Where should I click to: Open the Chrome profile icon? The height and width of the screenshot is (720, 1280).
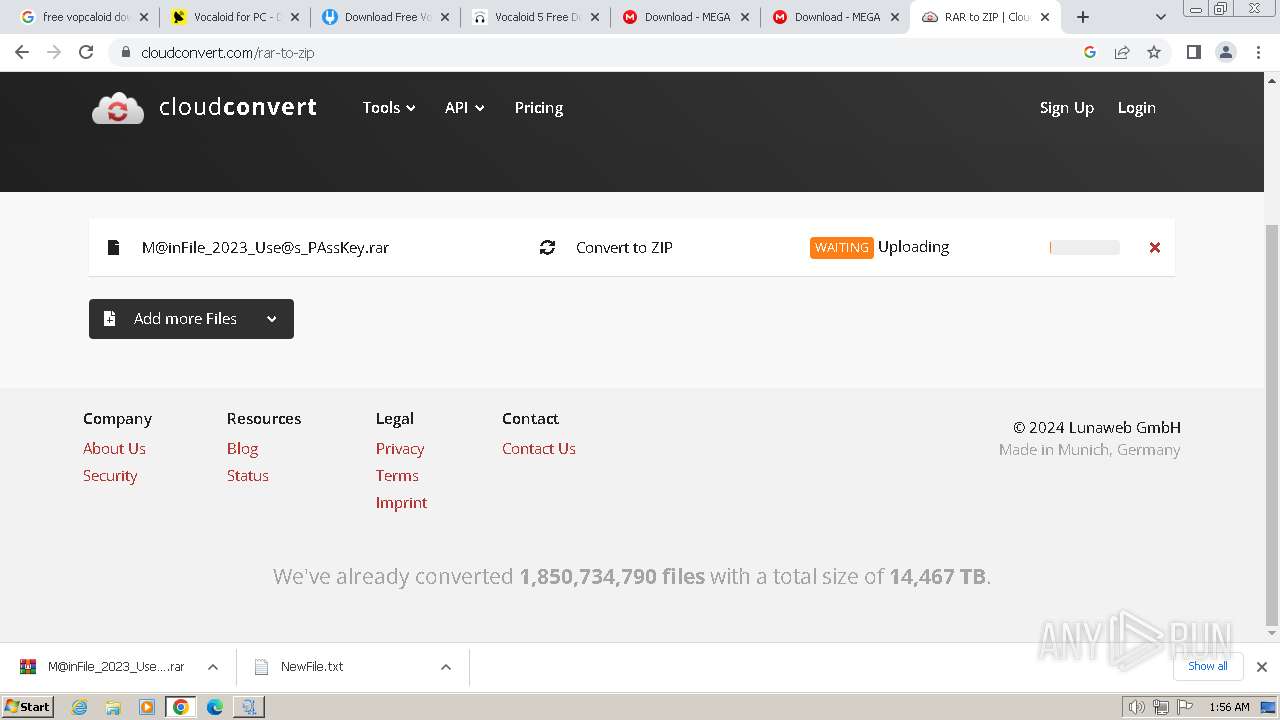pos(1226,52)
